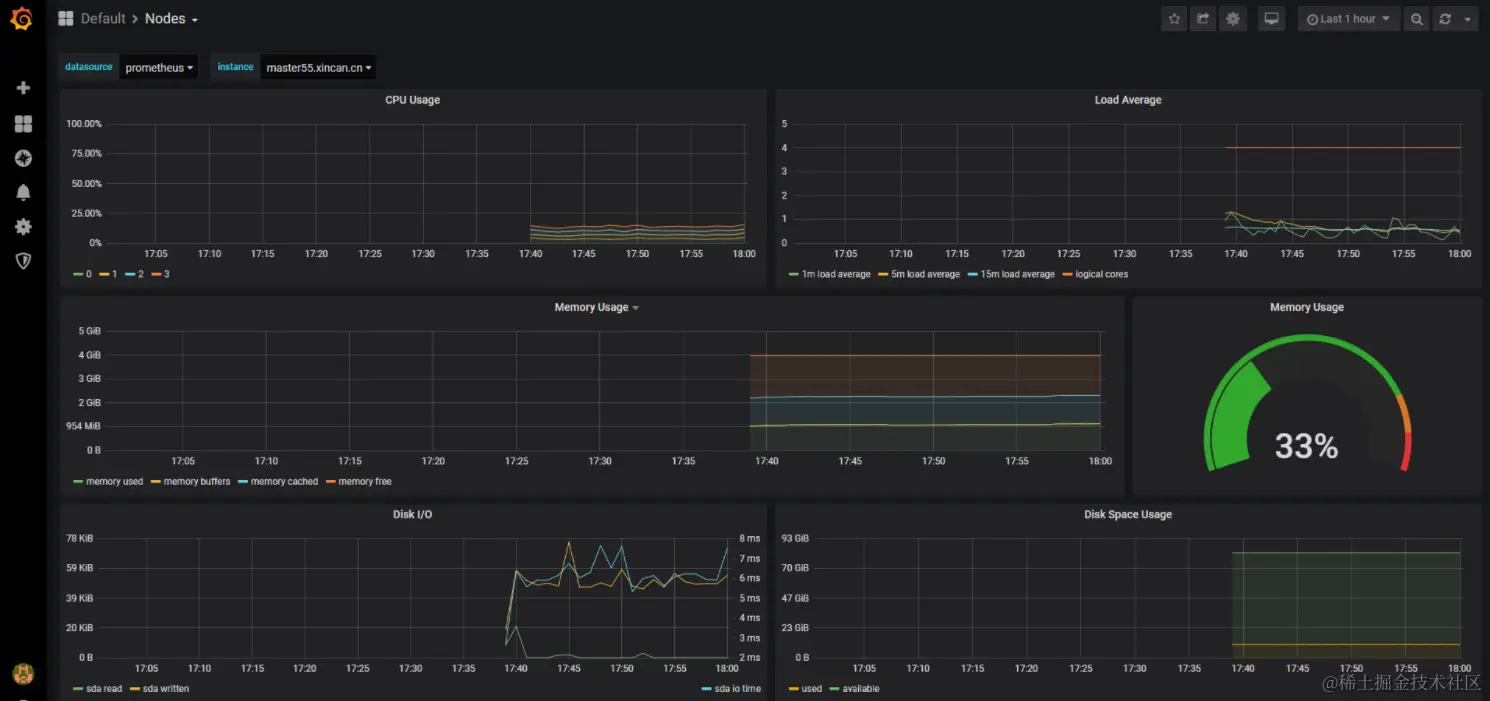The height and width of the screenshot is (701, 1490).
Task: Click the 93 GiB disk axis label
Action: pos(795,538)
